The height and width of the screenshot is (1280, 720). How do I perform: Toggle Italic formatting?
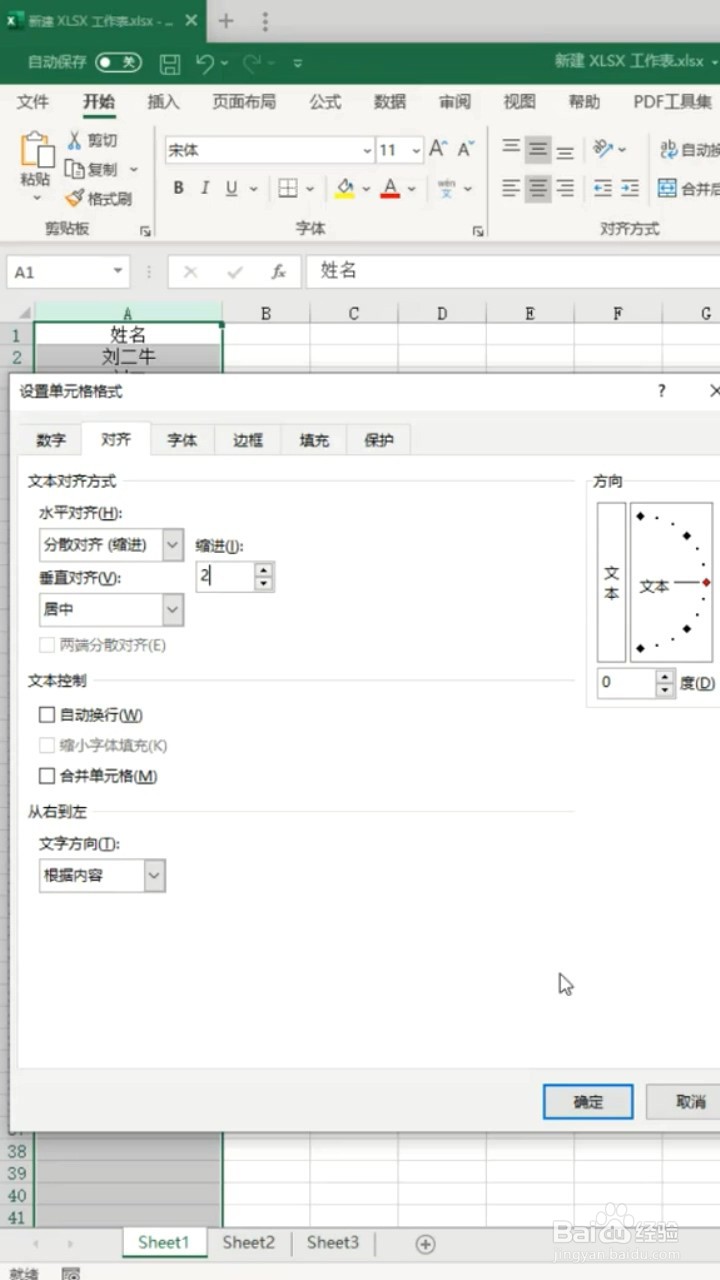(204, 188)
